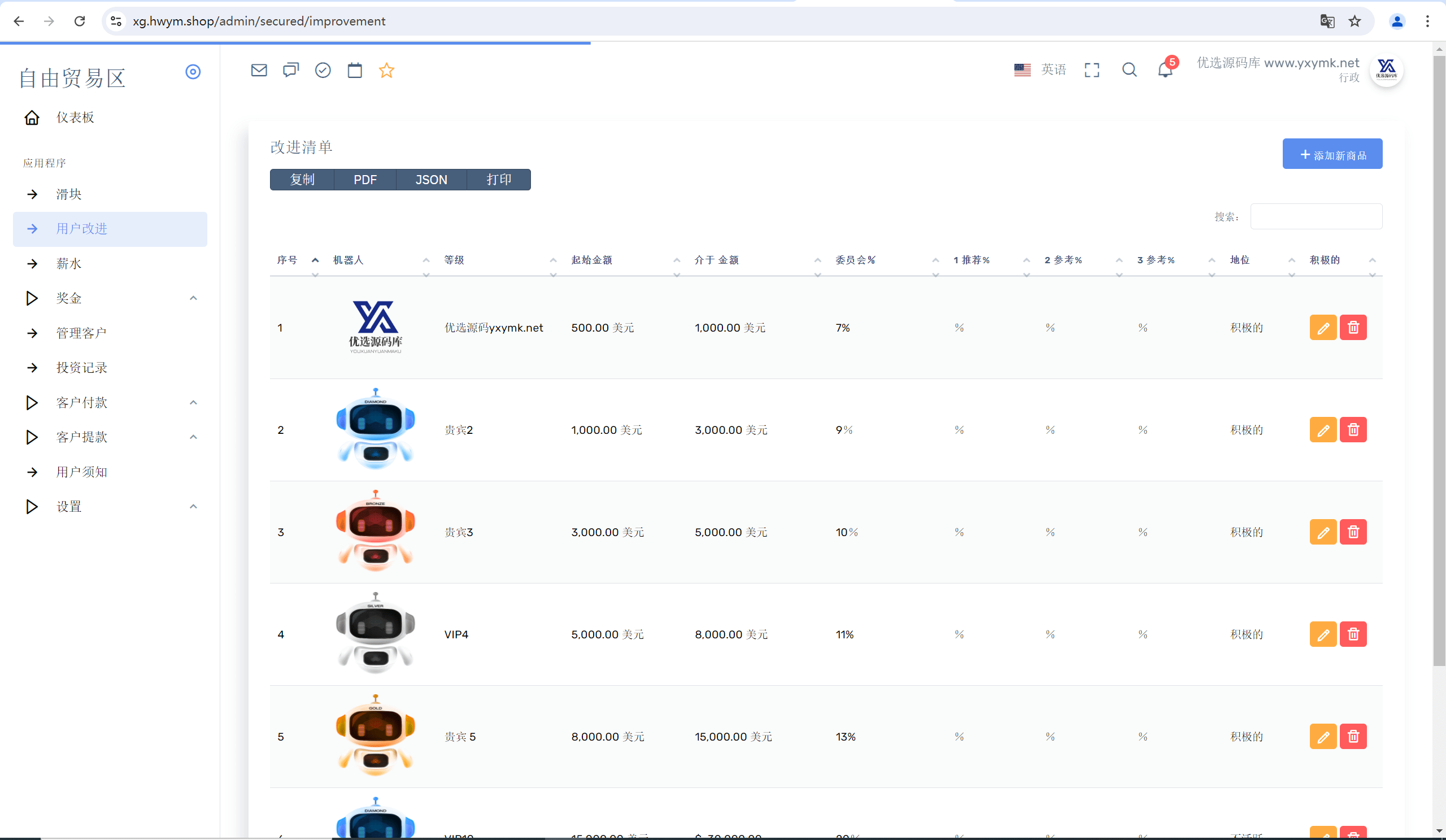This screenshot has height=840, width=1446.
Task: Open the header search magnifier icon
Action: (1129, 70)
